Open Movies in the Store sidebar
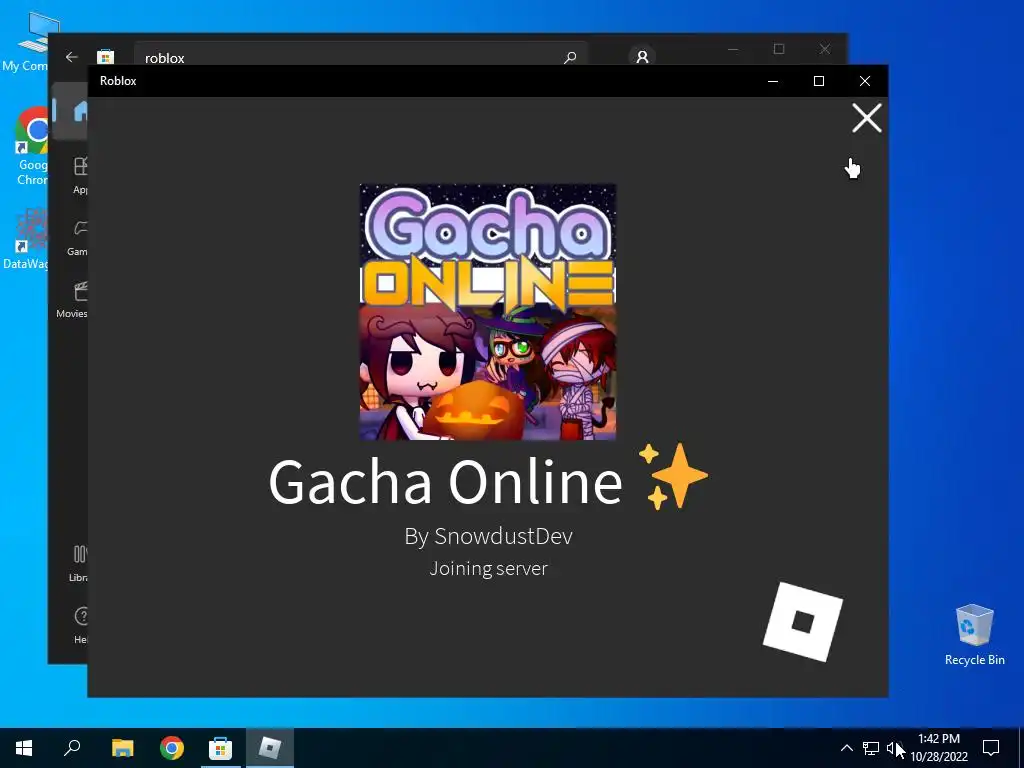1024x768 pixels. [72, 300]
